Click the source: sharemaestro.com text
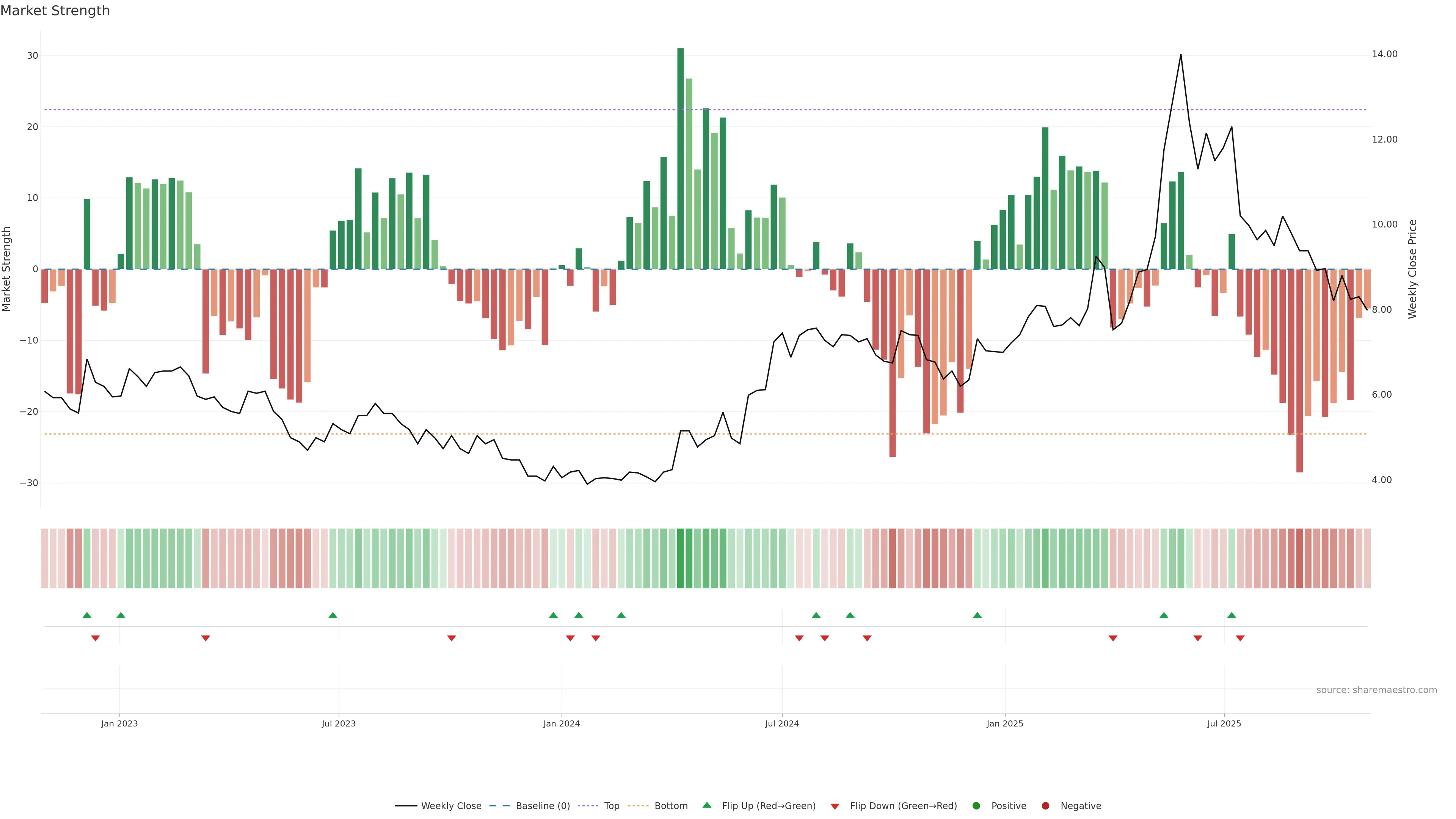Viewport: 1456px width, 819px height. [x=1376, y=690]
